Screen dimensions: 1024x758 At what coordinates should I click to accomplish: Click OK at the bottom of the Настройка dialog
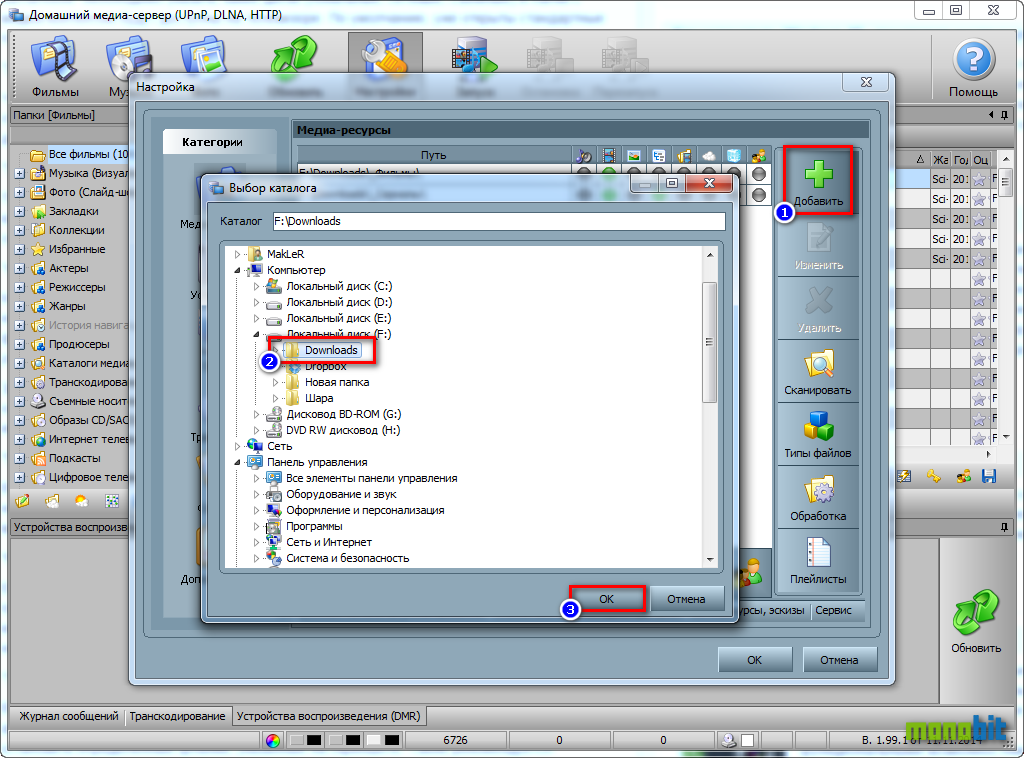pos(755,660)
